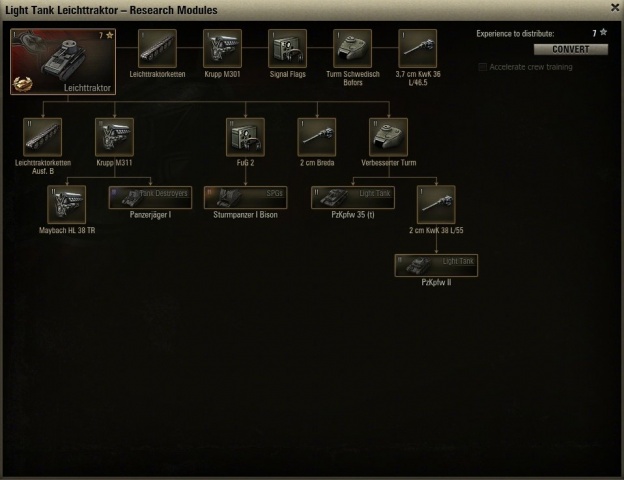Click the CONVERT experience button
The height and width of the screenshot is (480, 624).
pos(571,49)
